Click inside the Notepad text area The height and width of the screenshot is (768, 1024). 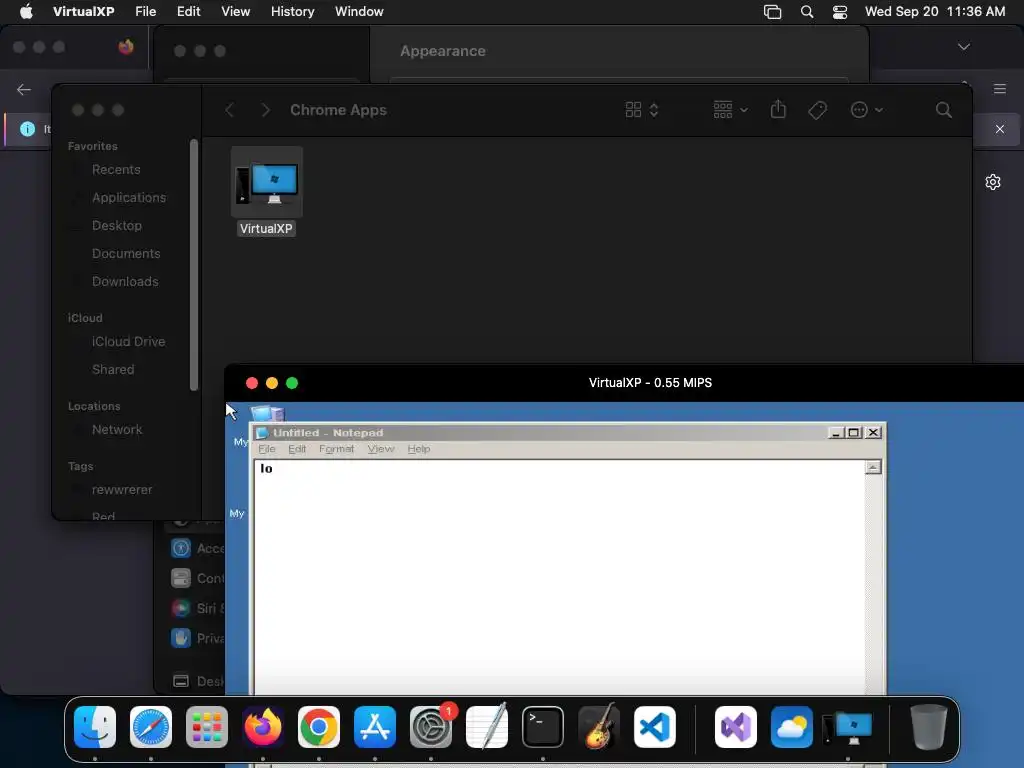560,578
